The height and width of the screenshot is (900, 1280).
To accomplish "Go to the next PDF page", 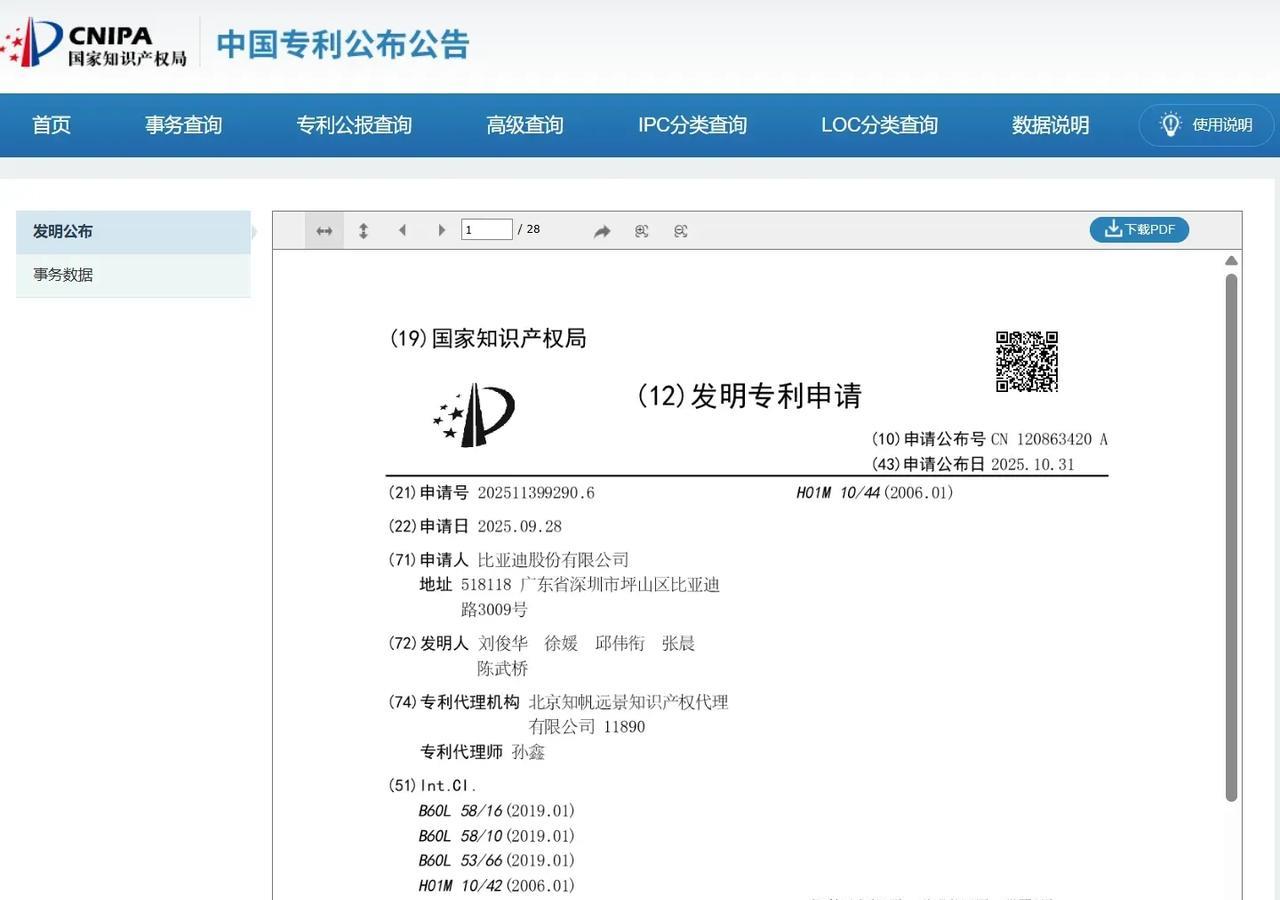I will (441, 231).
